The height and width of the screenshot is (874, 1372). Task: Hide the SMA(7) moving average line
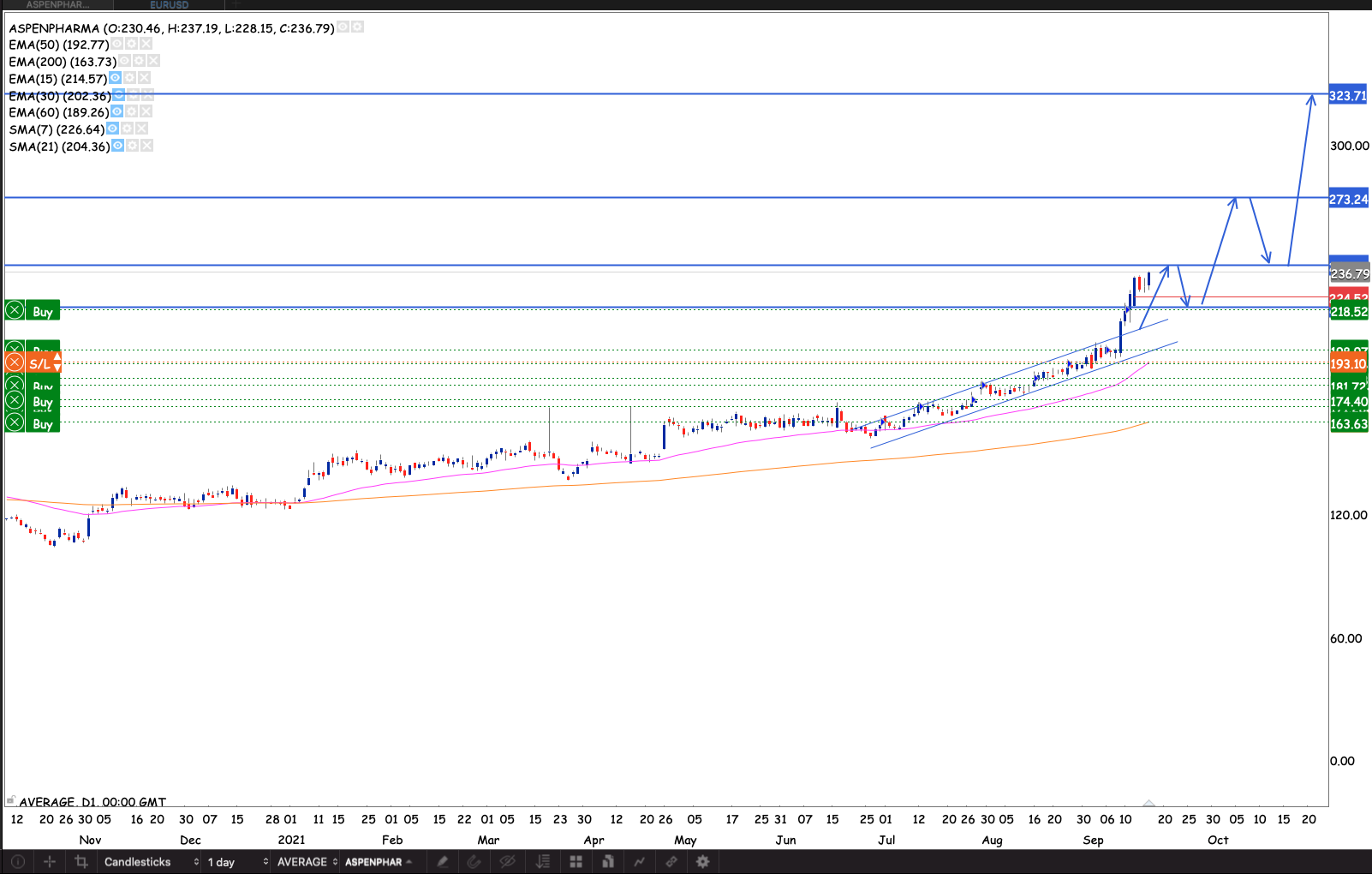coord(112,129)
